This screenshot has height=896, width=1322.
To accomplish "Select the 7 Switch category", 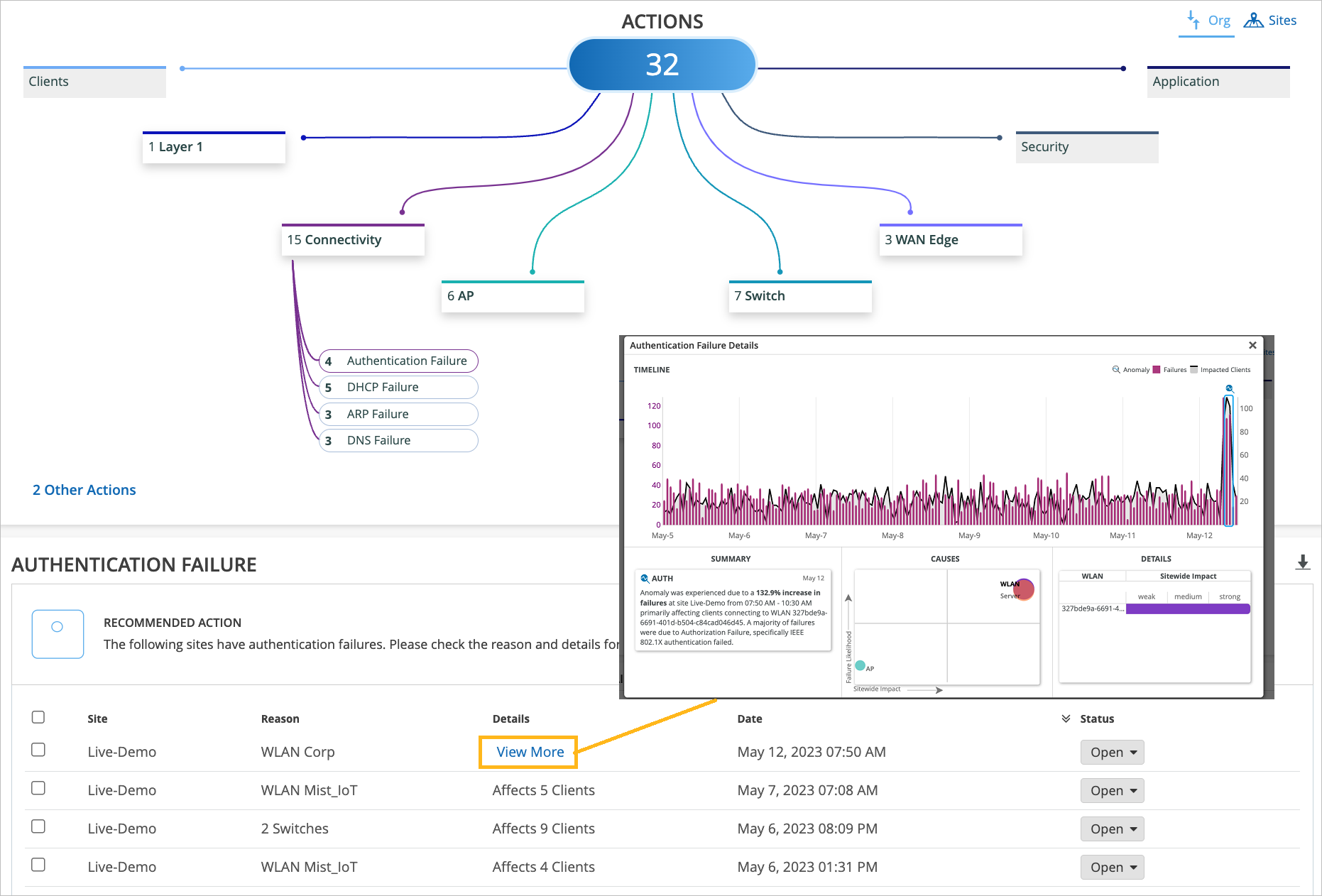I will coord(799,297).
